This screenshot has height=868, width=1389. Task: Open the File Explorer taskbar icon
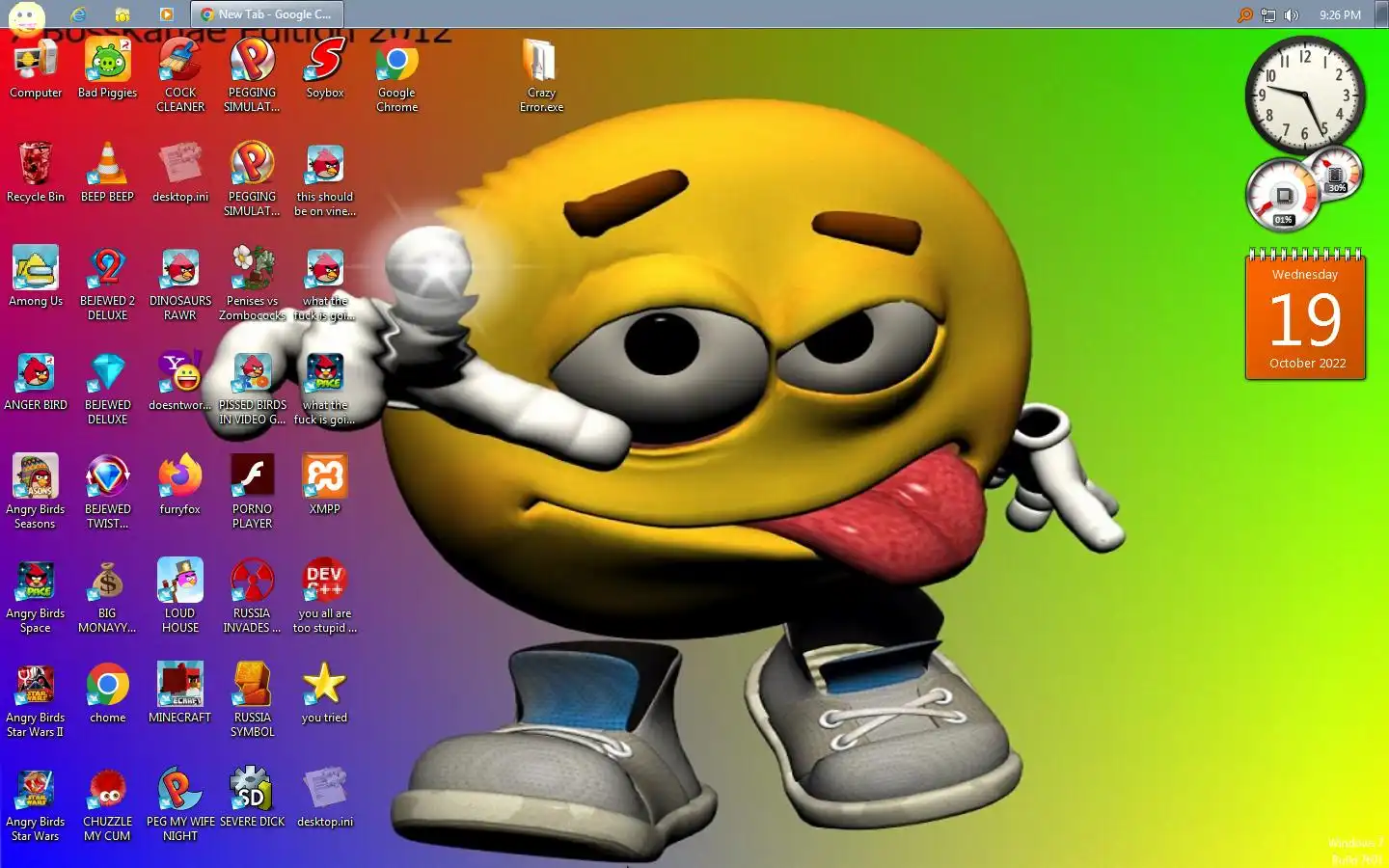pyautogui.click(x=123, y=14)
